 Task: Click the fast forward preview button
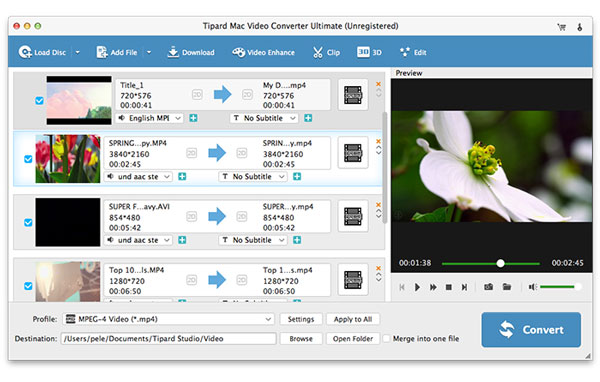(x=433, y=287)
